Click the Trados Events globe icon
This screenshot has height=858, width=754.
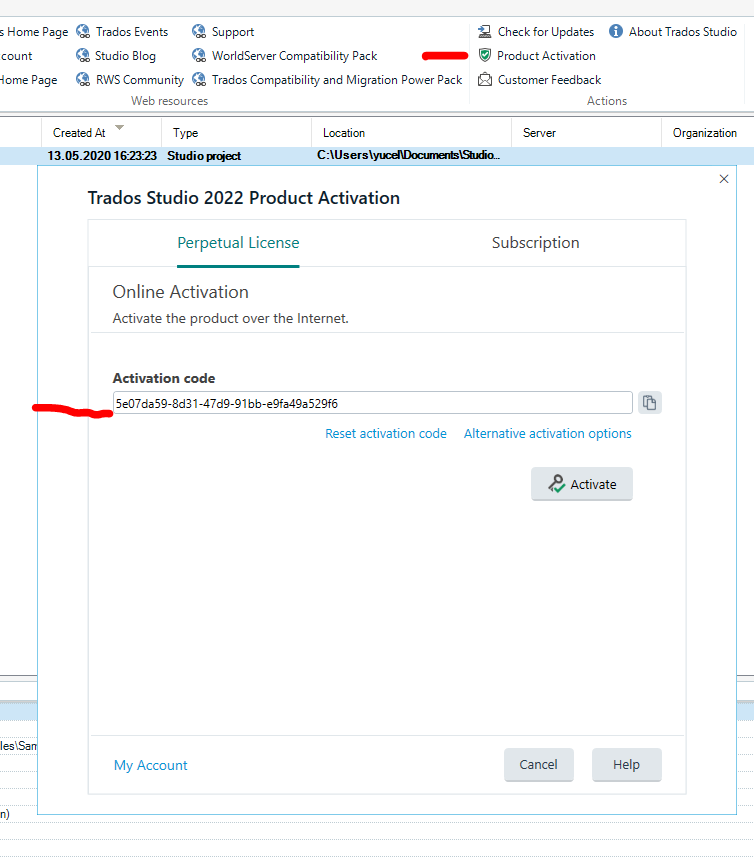(x=83, y=31)
